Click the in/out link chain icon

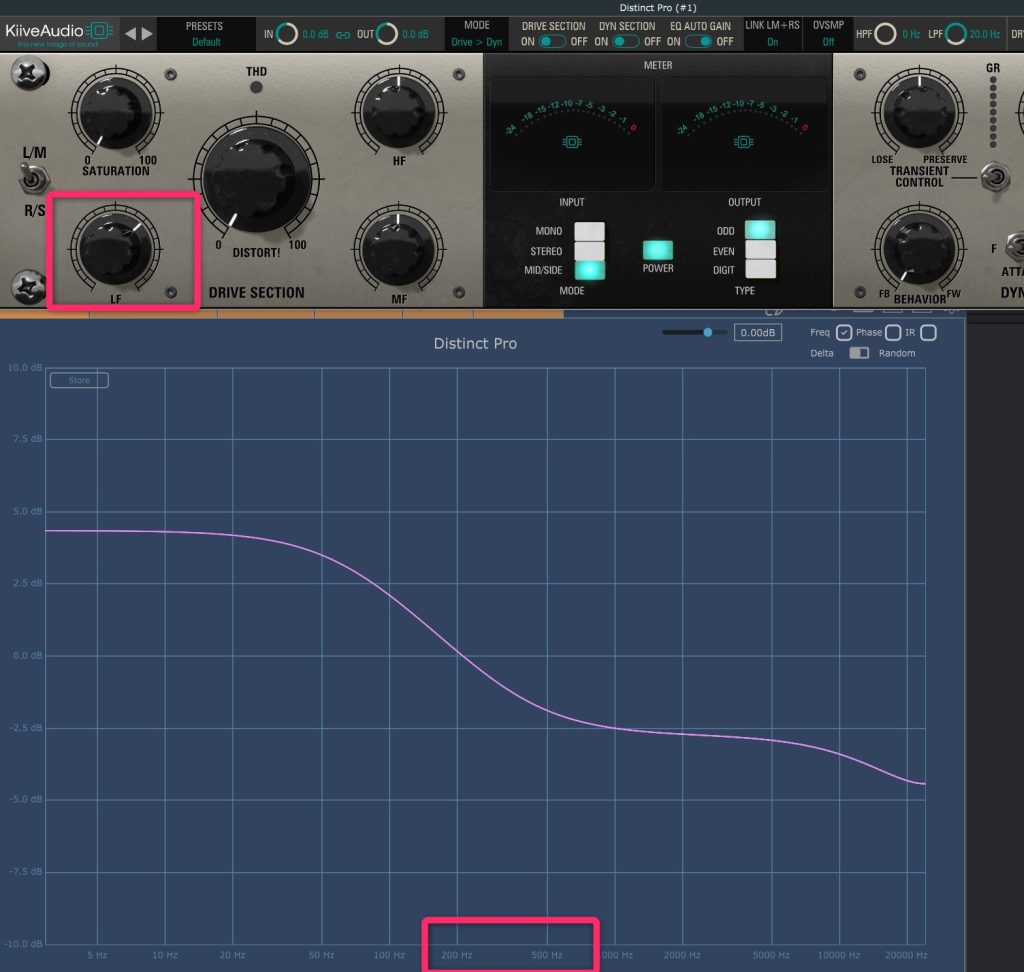(x=343, y=35)
